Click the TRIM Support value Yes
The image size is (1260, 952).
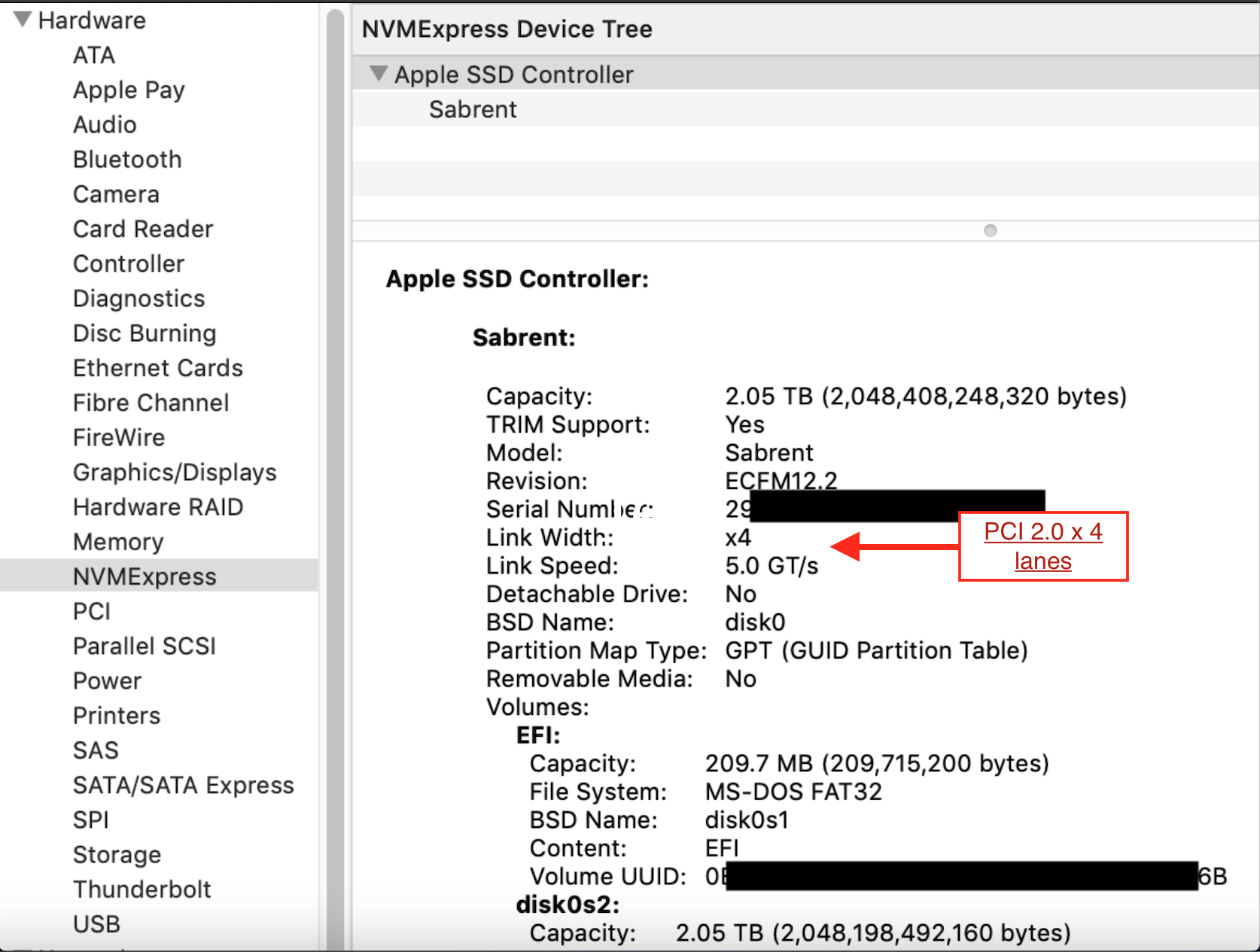744,424
